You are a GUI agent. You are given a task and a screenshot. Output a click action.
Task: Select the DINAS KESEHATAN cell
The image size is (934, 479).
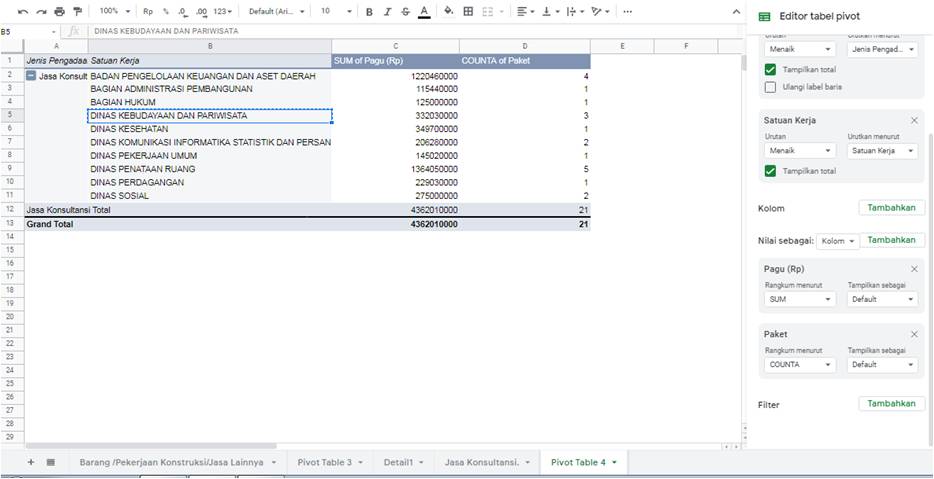point(210,129)
